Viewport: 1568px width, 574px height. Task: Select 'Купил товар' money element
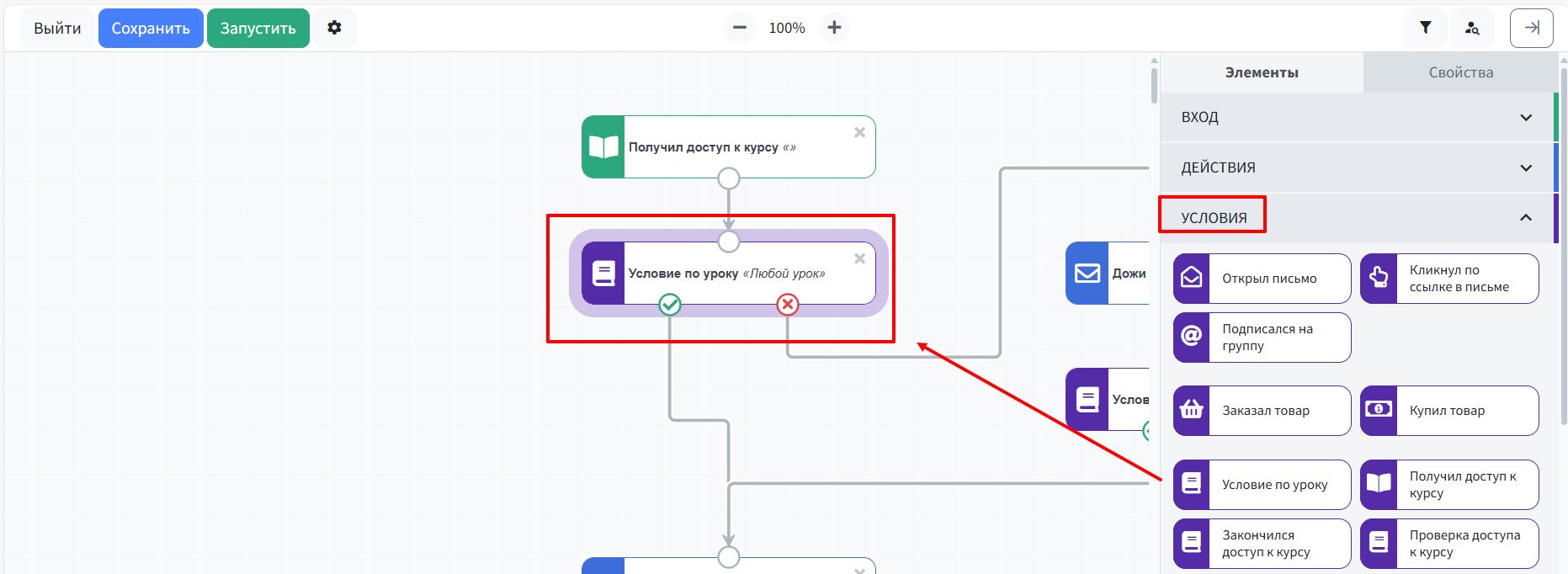[1449, 411]
